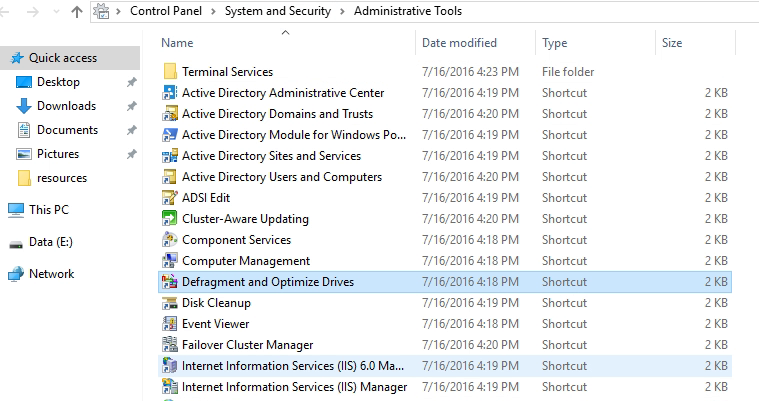Click the Event Viewer shortcut icon
This screenshot has height=401, width=759.
click(x=169, y=324)
